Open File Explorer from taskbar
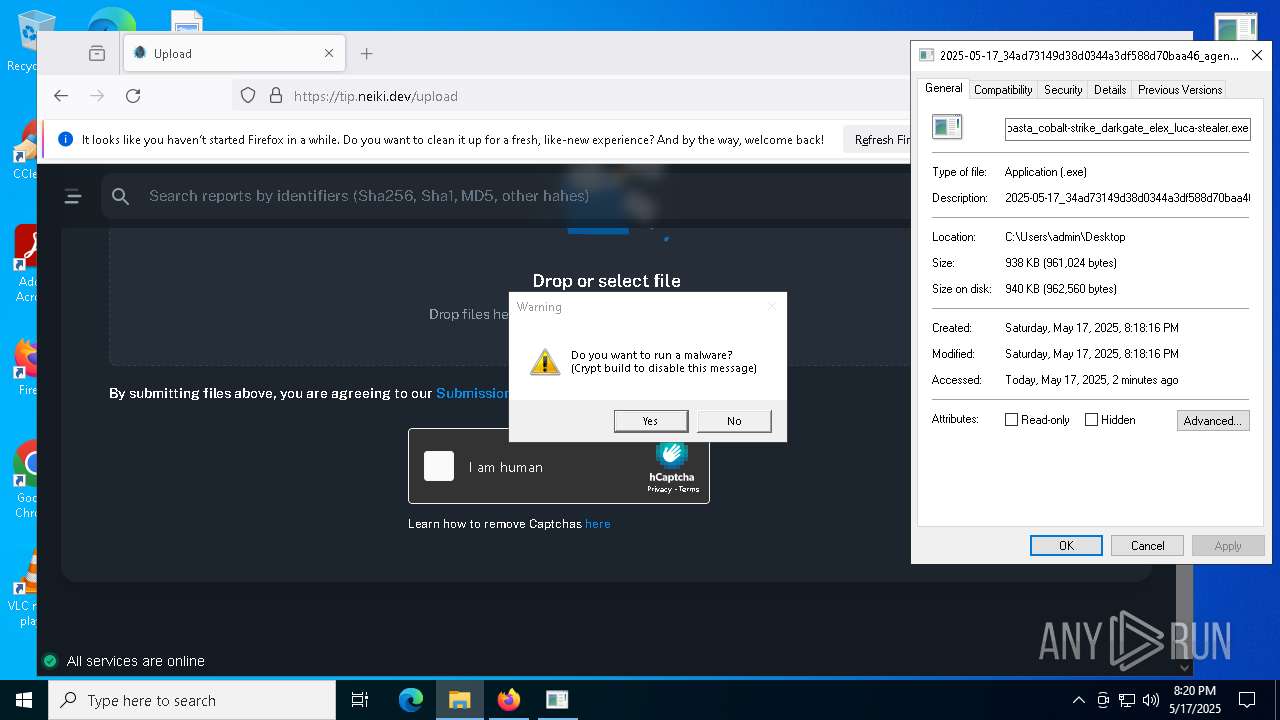1280x720 pixels. 460,700
